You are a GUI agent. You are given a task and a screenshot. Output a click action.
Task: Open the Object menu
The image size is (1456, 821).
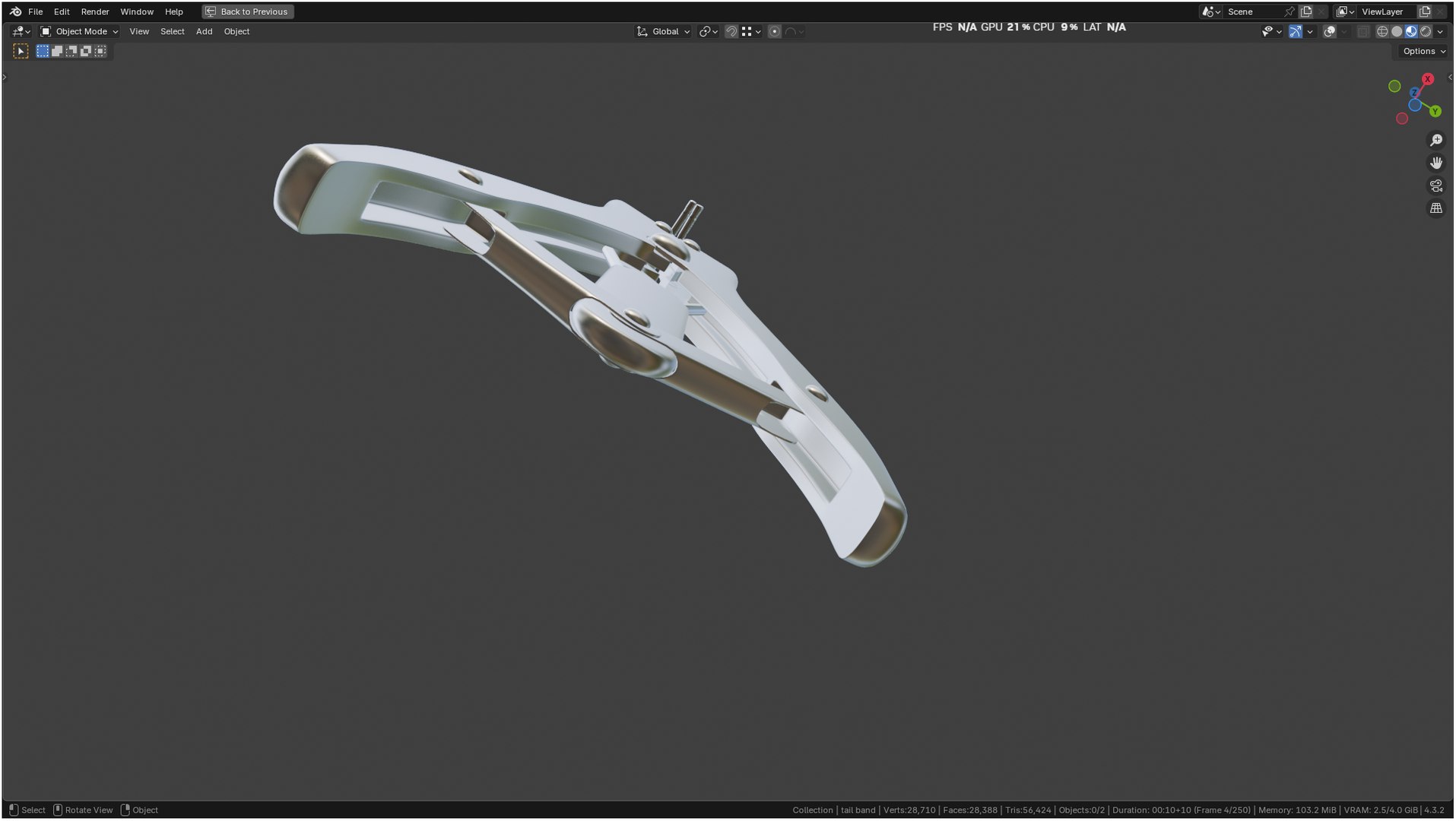(236, 31)
